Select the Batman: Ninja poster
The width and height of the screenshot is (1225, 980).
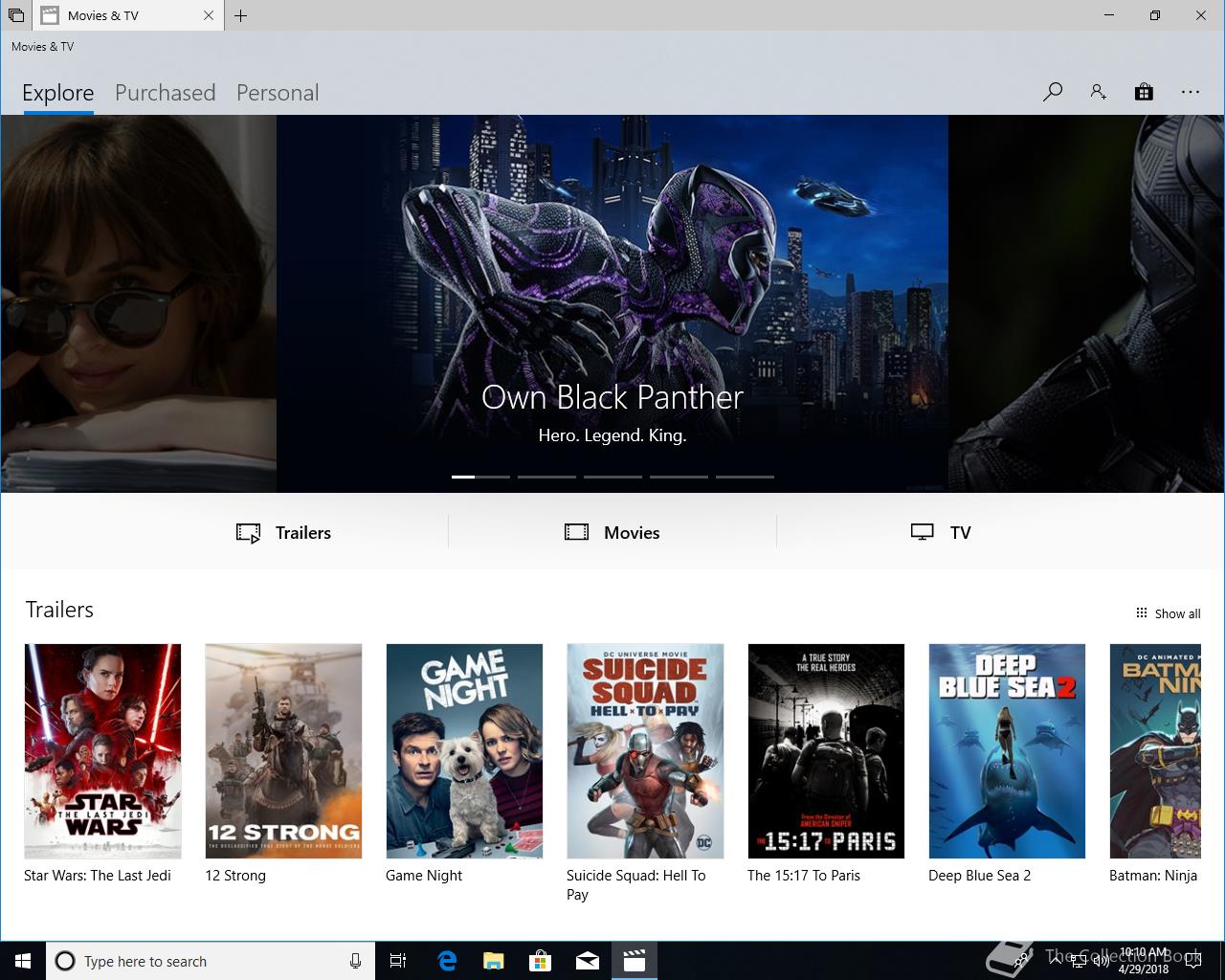1155,751
